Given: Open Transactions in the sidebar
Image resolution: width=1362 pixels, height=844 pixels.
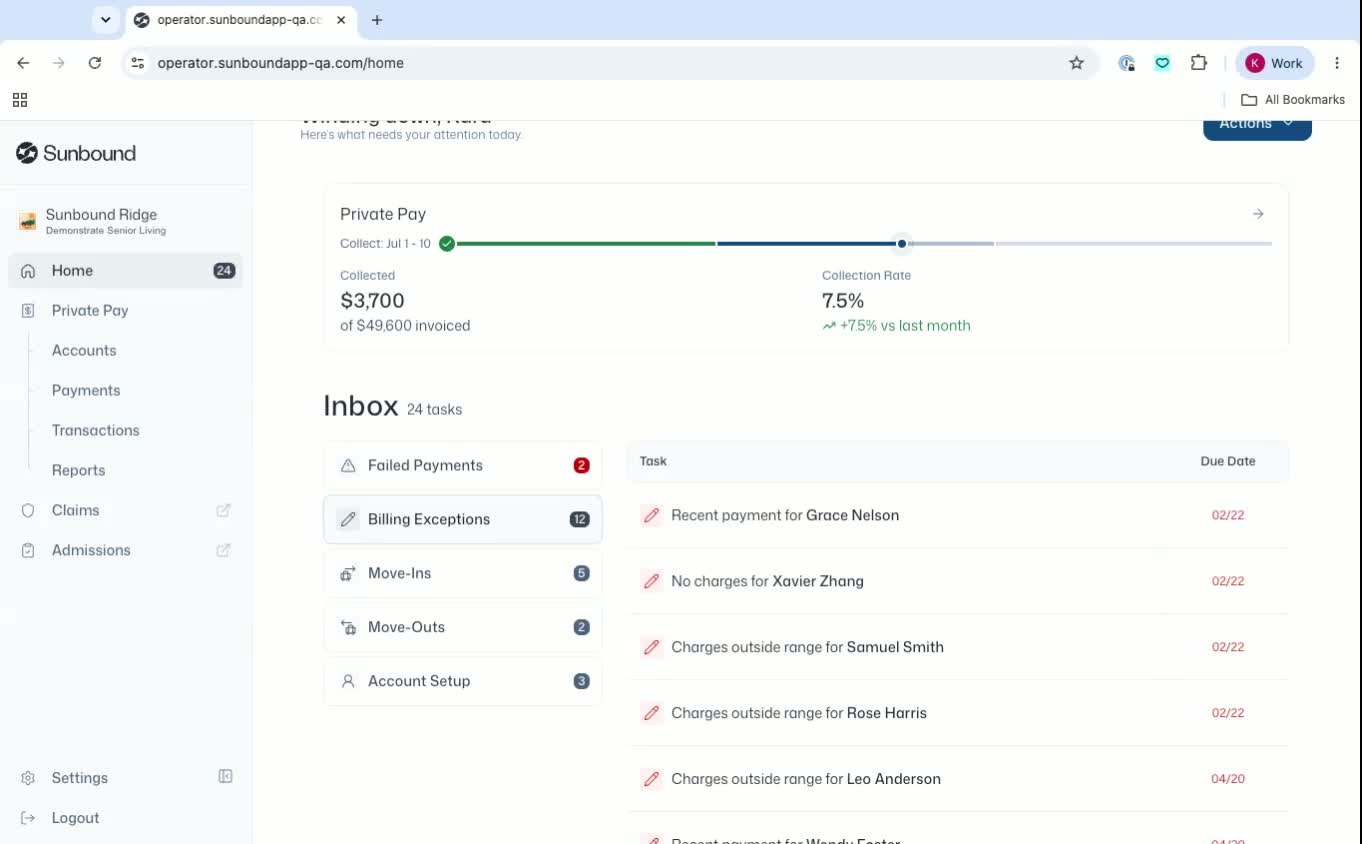Looking at the screenshot, I should (96, 430).
